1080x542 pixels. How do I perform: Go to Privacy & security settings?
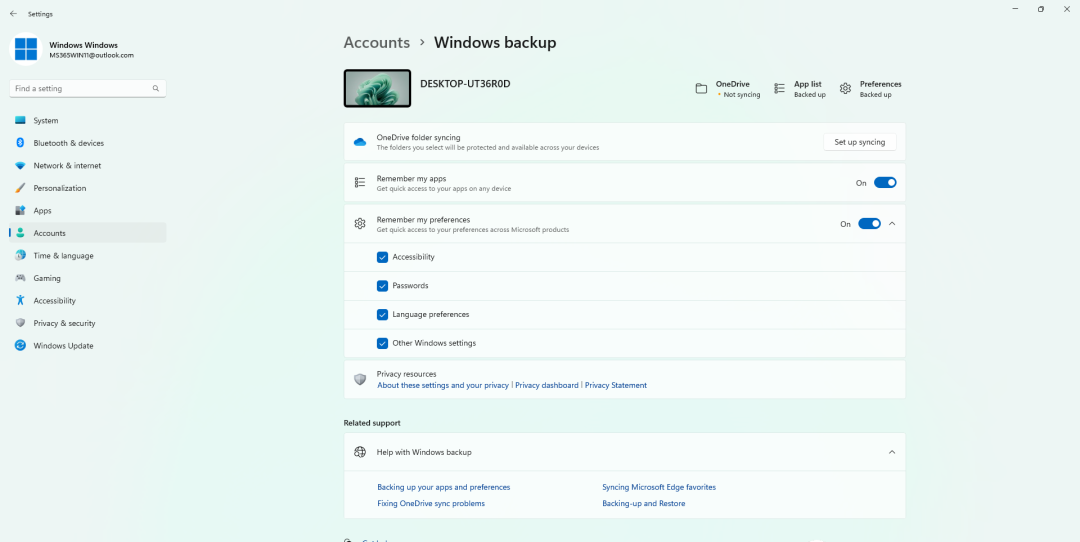[88, 323]
